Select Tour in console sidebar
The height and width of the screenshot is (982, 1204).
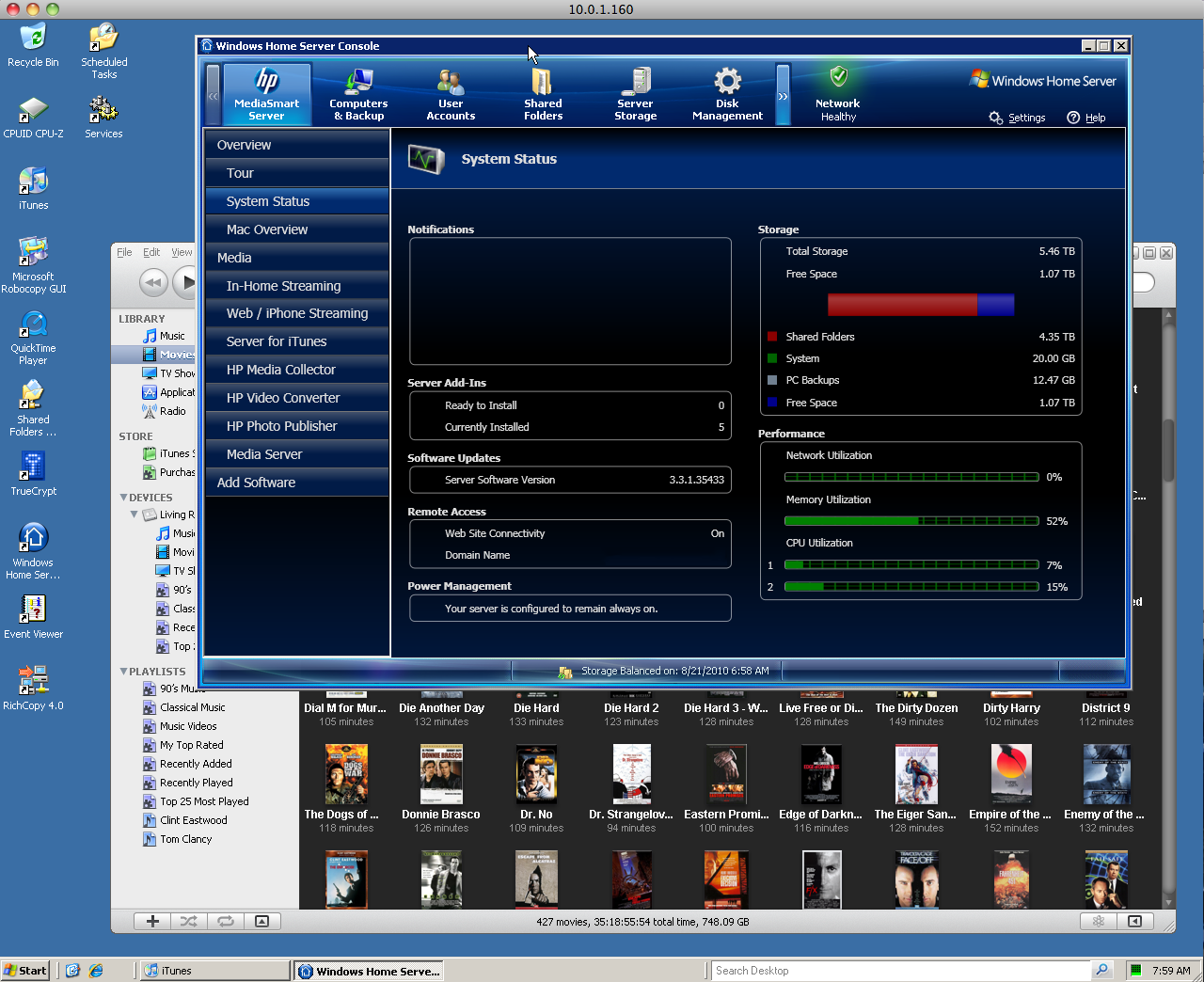(x=297, y=173)
